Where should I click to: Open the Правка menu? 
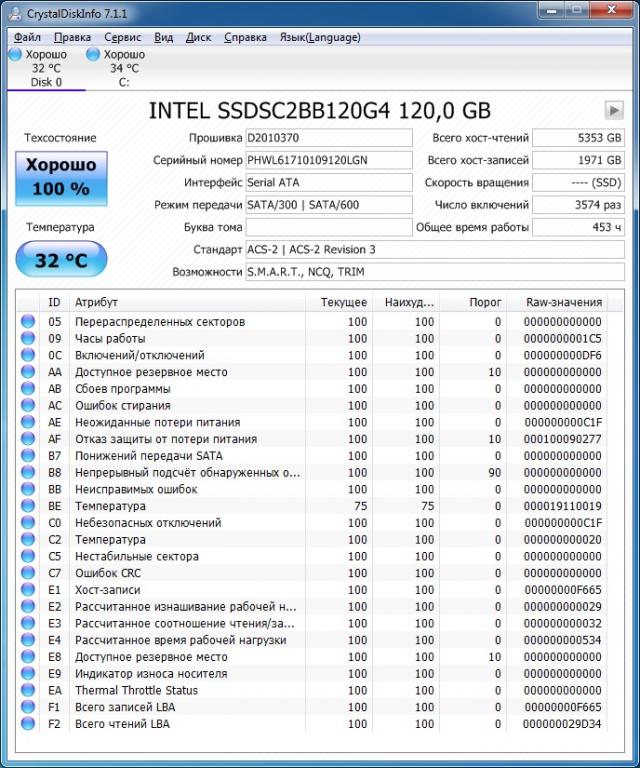click(x=72, y=37)
